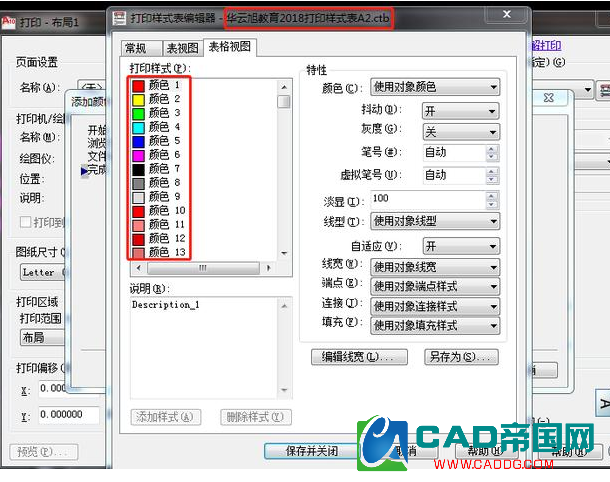Select the yellow 颜色 2 swatch
The width and height of the screenshot is (610, 482).
[x=138, y=99]
